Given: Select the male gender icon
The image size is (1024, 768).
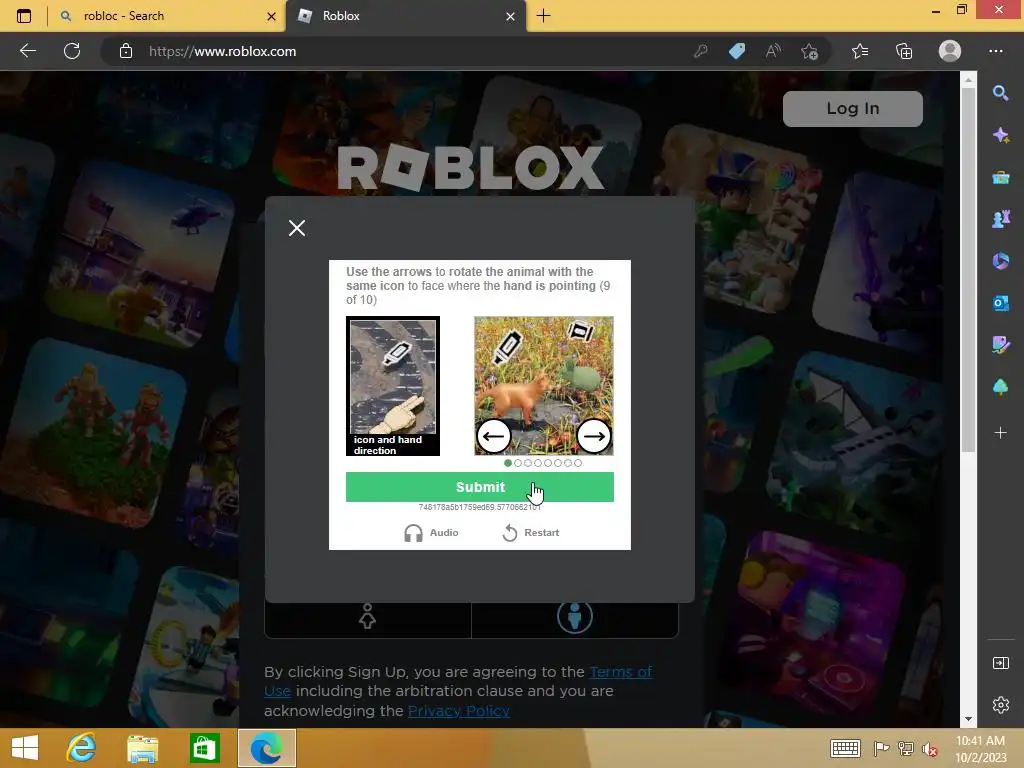Looking at the screenshot, I should coord(575,617).
